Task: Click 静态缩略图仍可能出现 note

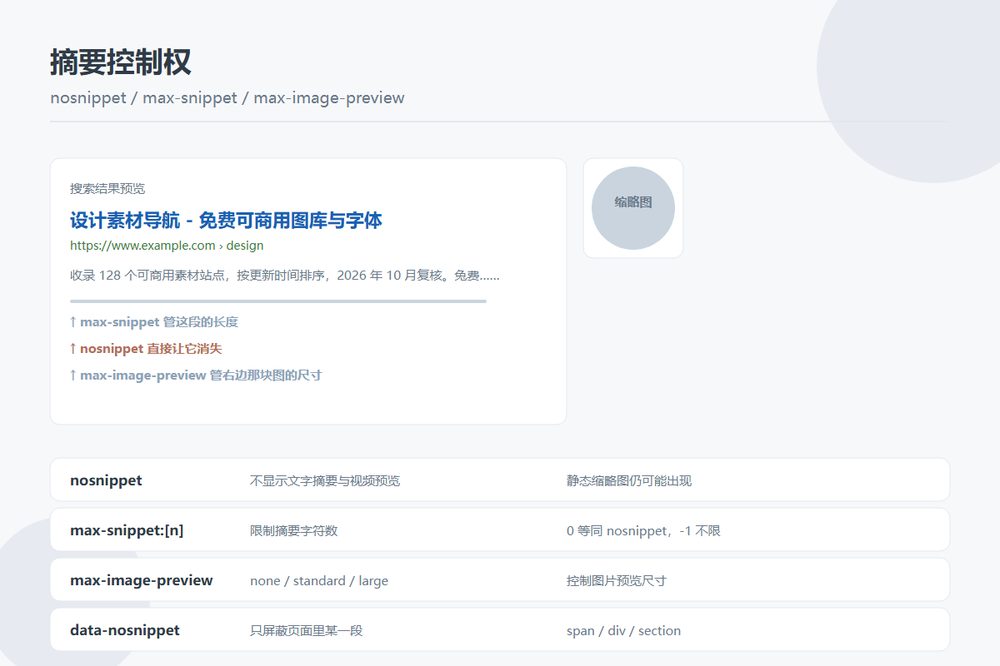Action: (x=629, y=481)
